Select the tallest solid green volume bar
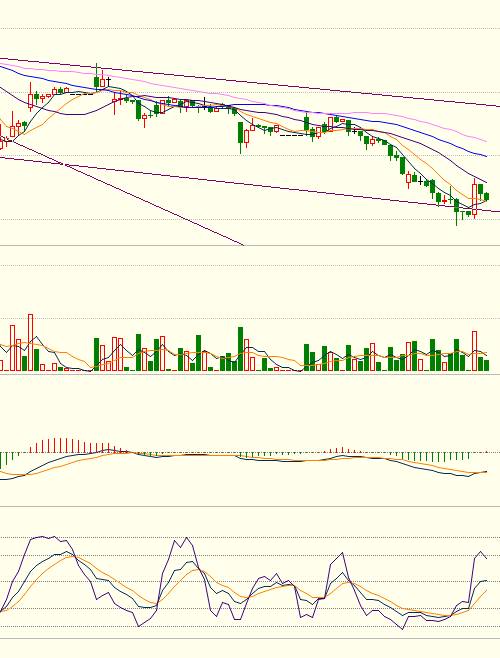The width and height of the screenshot is (500, 658). coord(240,349)
